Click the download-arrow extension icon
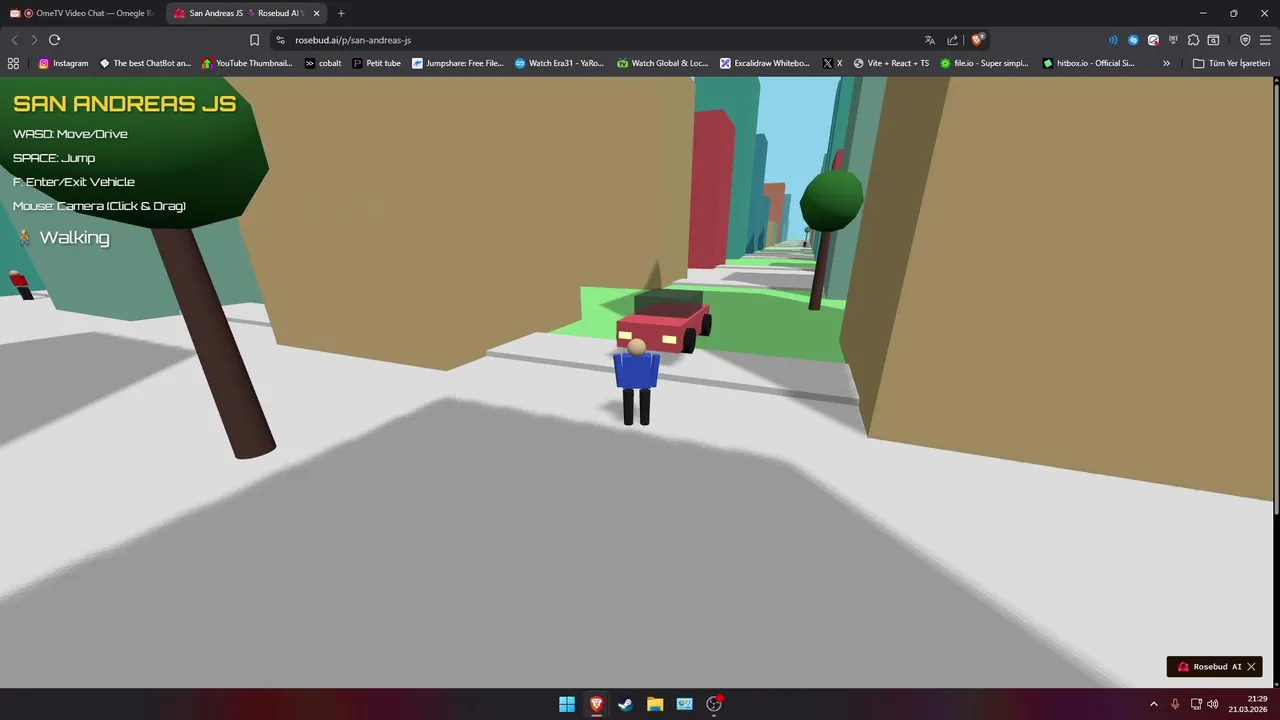1280x720 pixels. 1173,40
